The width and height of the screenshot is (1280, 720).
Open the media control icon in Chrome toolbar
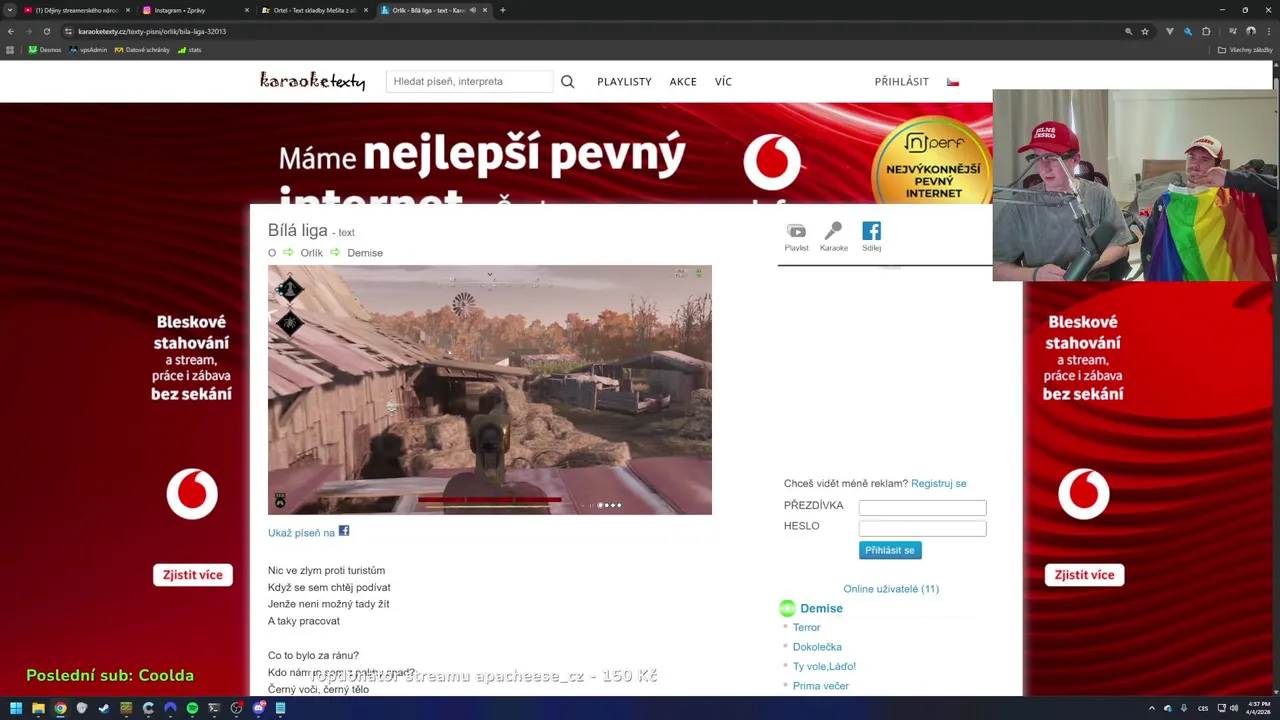[1232, 31]
